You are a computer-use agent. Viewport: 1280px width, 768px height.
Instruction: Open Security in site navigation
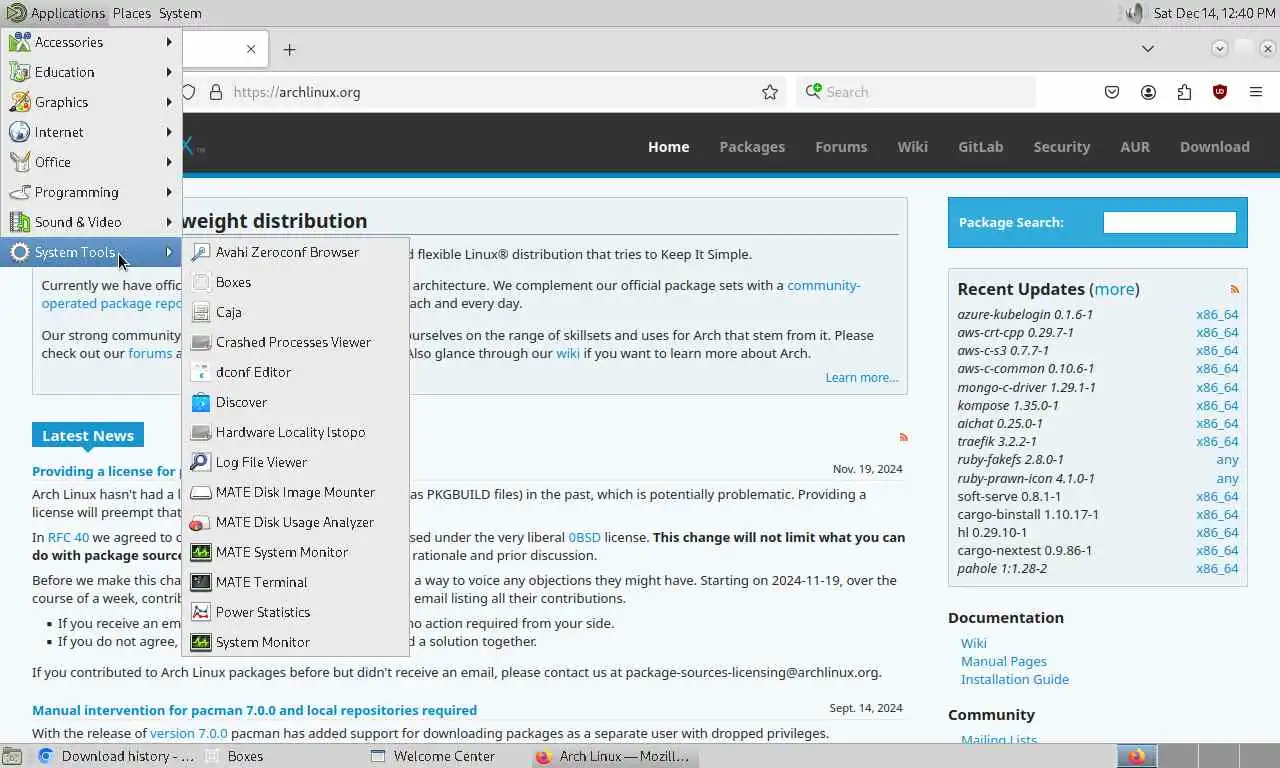coord(1061,146)
